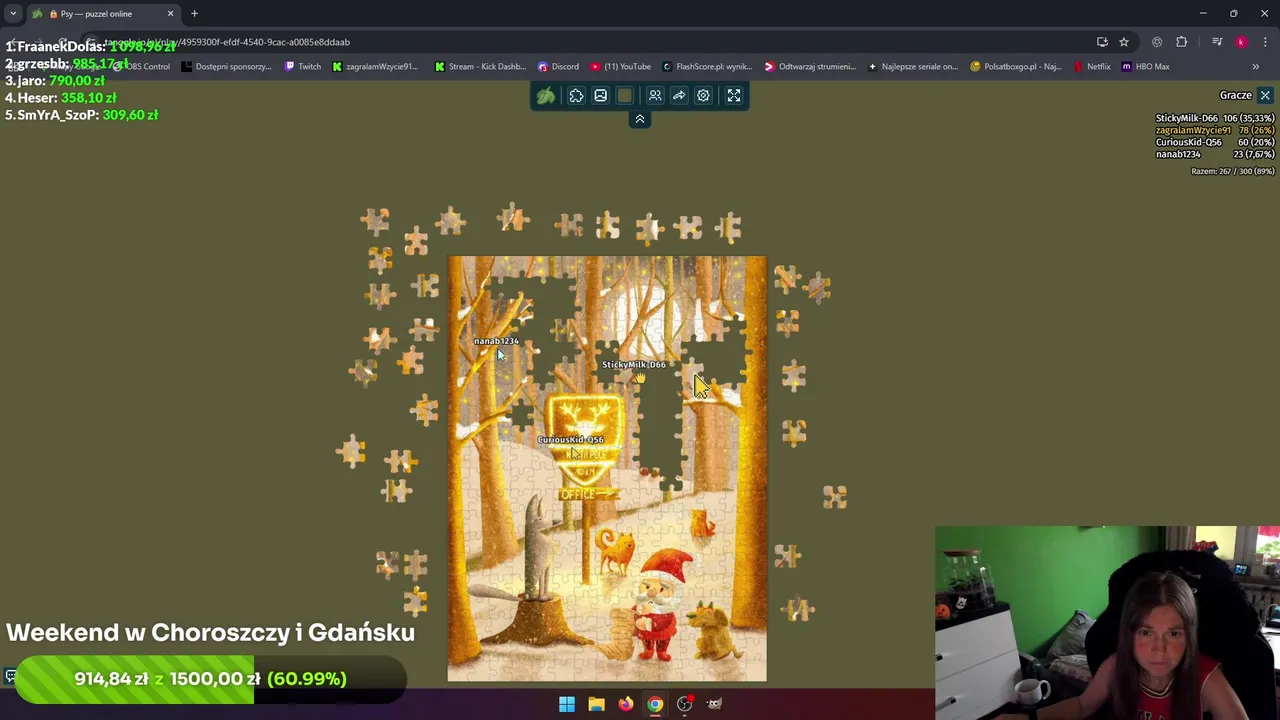This screenshot has width=1280, height=720.
Task: Open the 'Polsatboxgo.pl - Naj...' bookmark
Action: coord(1016,67)
